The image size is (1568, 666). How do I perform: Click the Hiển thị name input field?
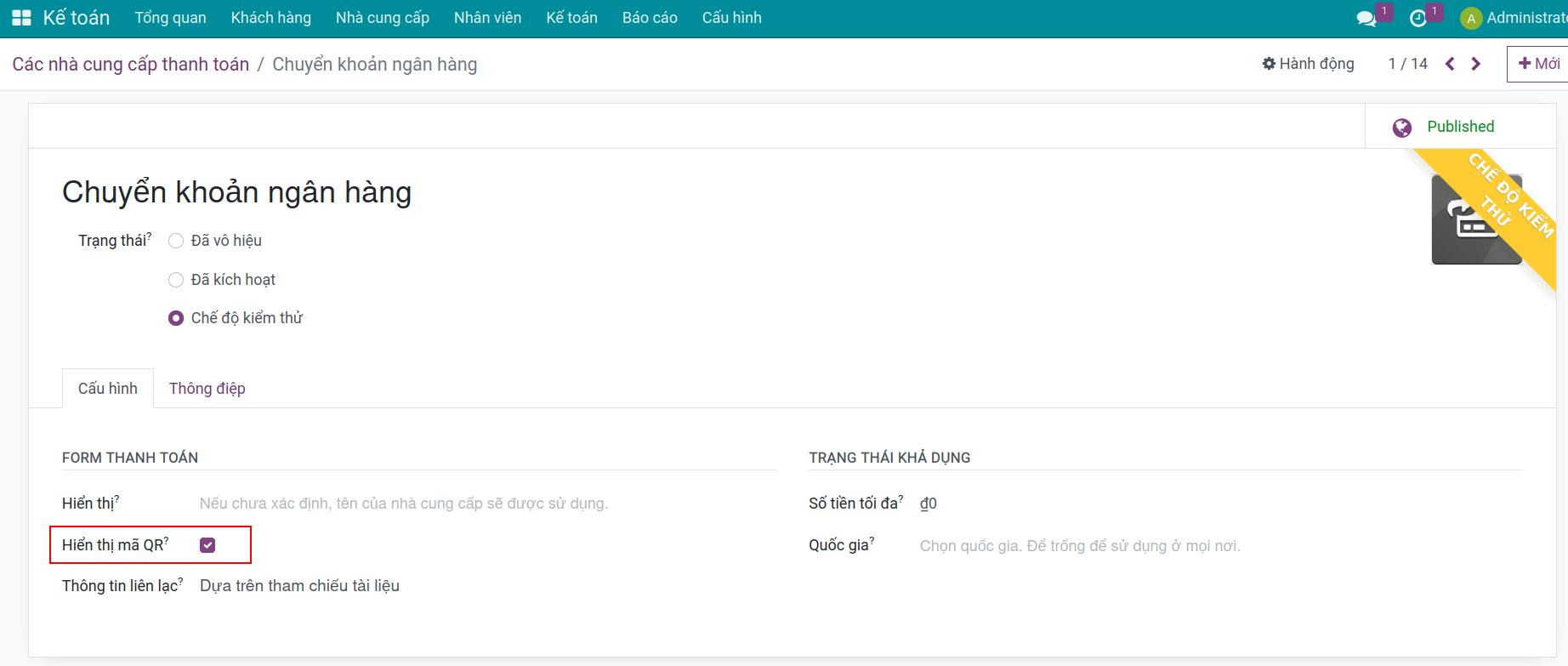tap(487, 504)
